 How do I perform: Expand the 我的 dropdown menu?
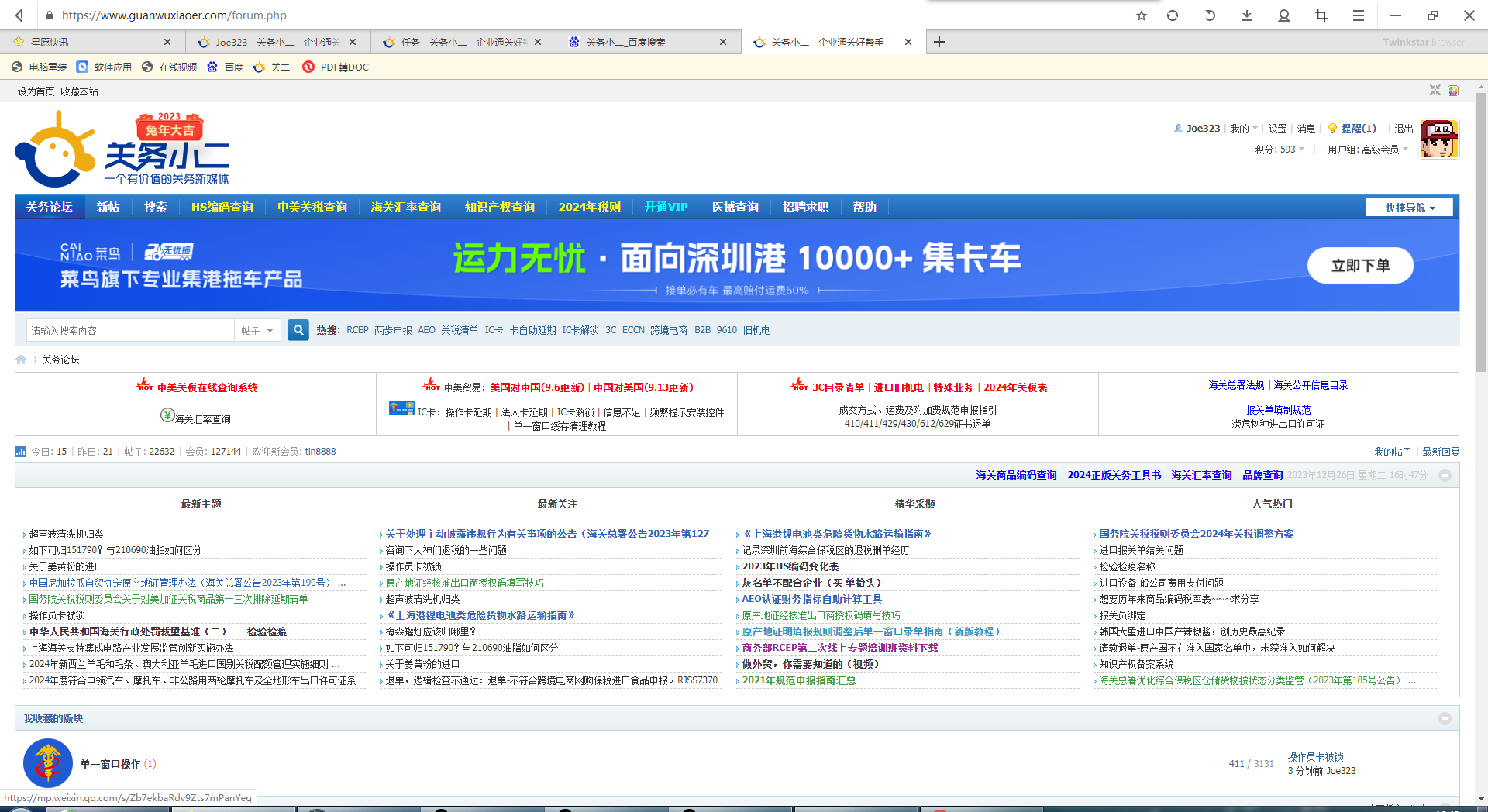[1244, 129]
